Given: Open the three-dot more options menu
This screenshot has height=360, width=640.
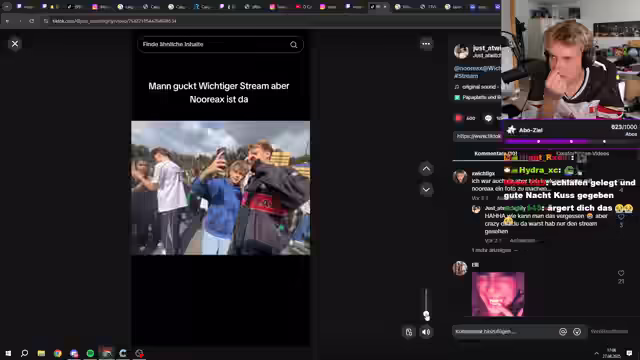Looking at the screenshot, I should click(x=426, y=44).
